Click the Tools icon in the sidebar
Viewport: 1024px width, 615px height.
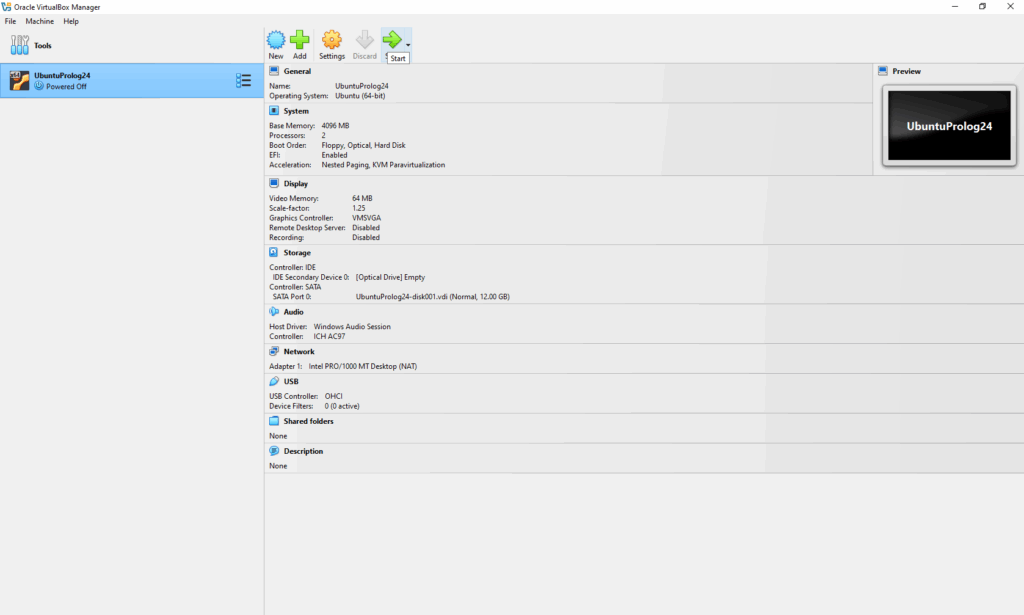click(x=20, y=45)
